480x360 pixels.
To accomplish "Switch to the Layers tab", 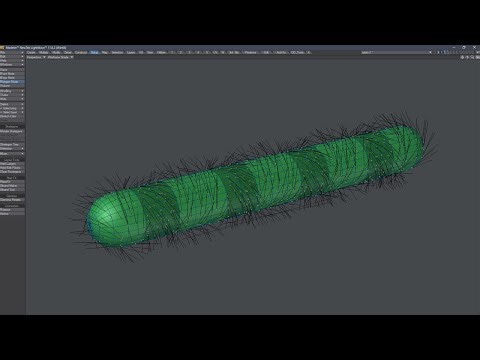I will coord(131,52).
